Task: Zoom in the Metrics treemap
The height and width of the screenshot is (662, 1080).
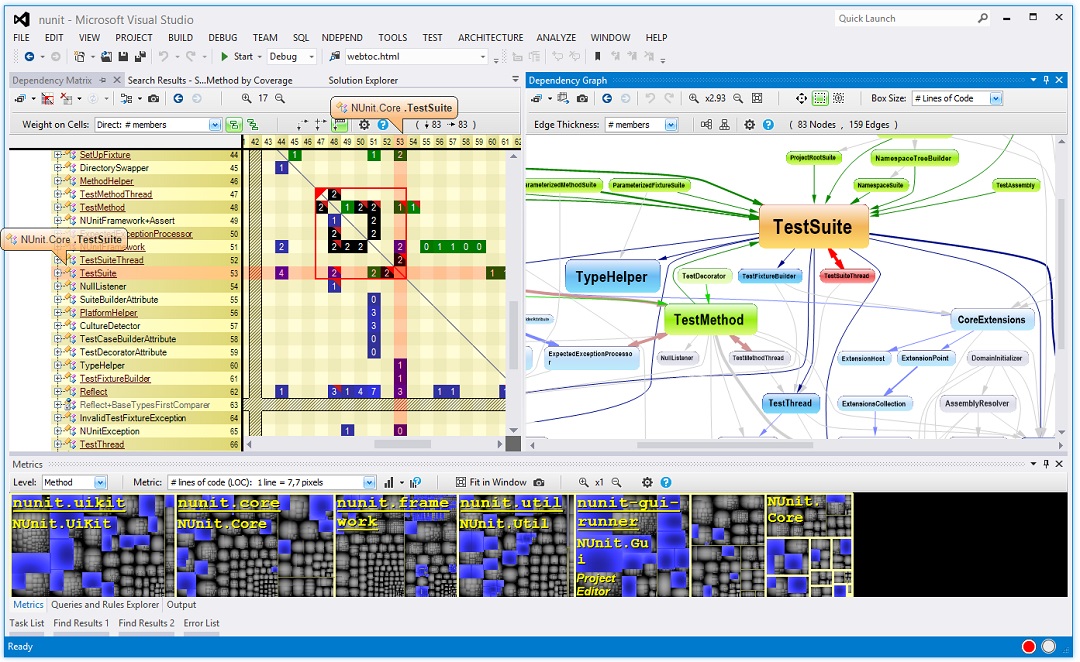Action: 583,482
